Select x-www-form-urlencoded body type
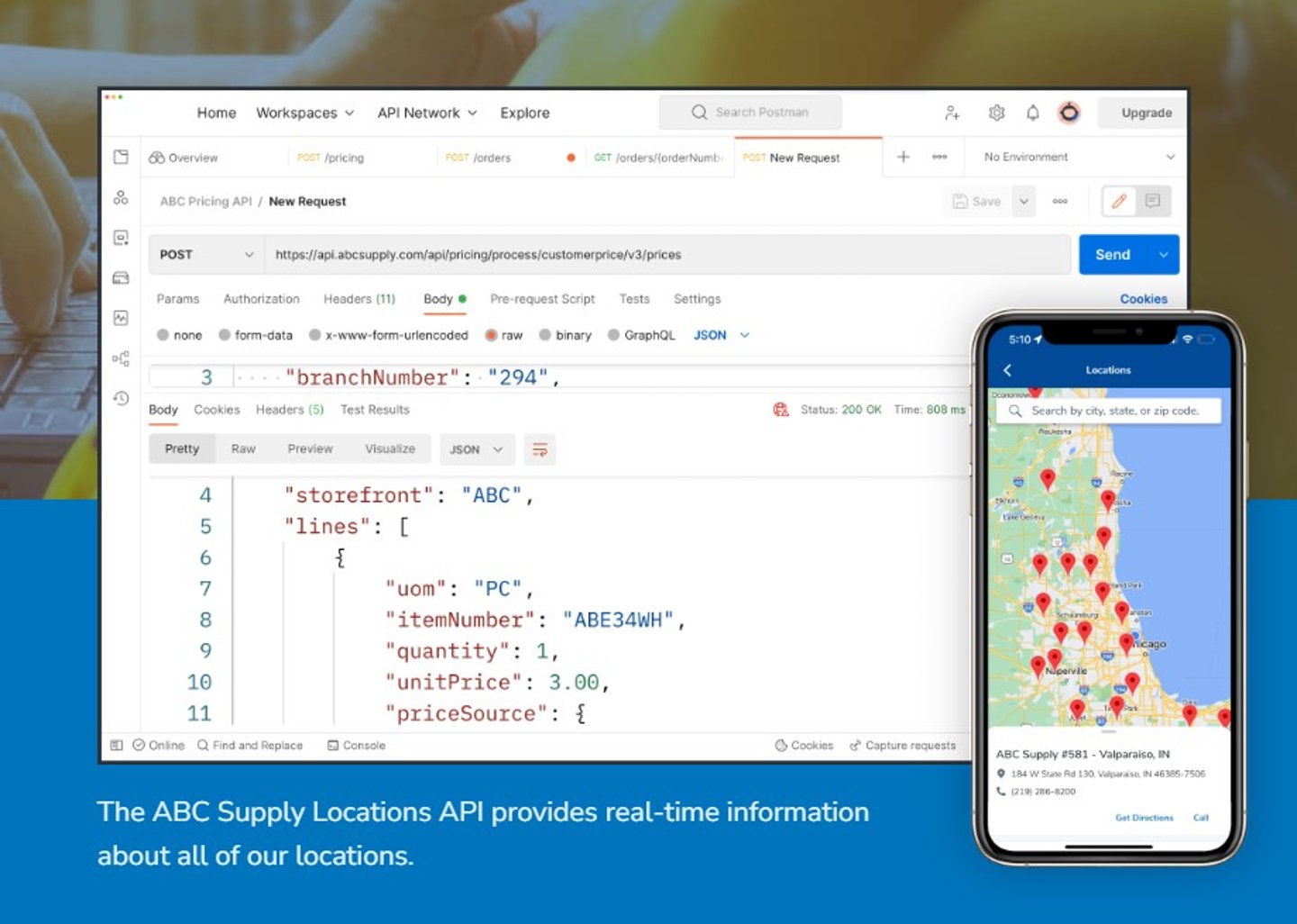The height and width of the screenshot is (924, 1297). coord(388,335)
